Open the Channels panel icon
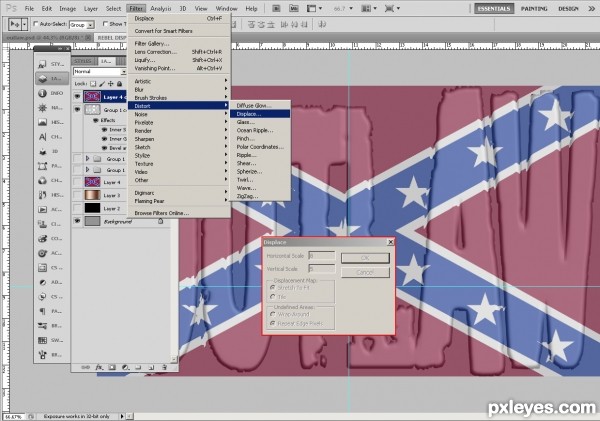This screenshot has height=421, width=600. pyautogui.click(x=42, y=181)
